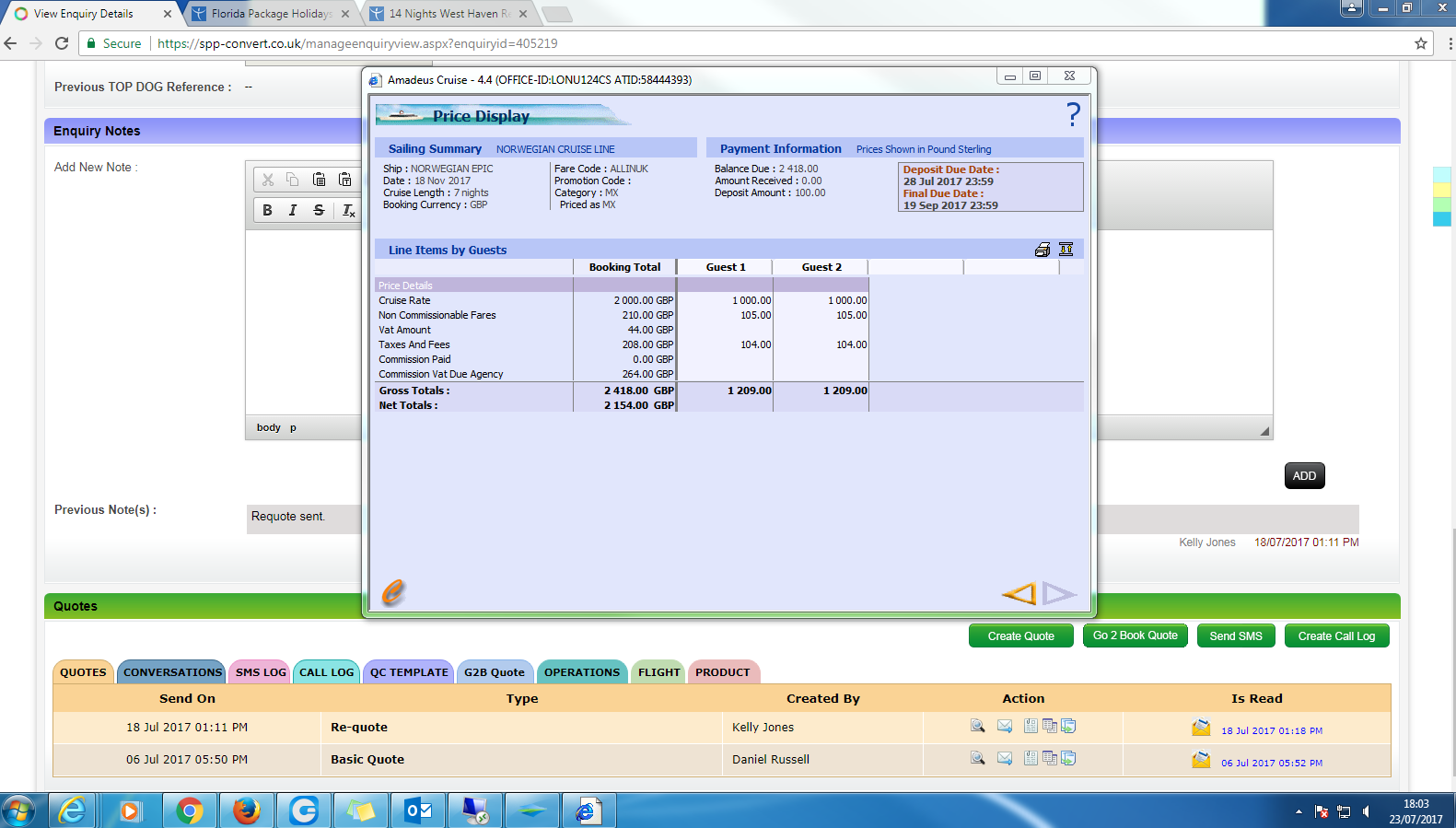1456x828 pixels.
Task: Click the Copy icon in the note editor
Action: (293, 180)
